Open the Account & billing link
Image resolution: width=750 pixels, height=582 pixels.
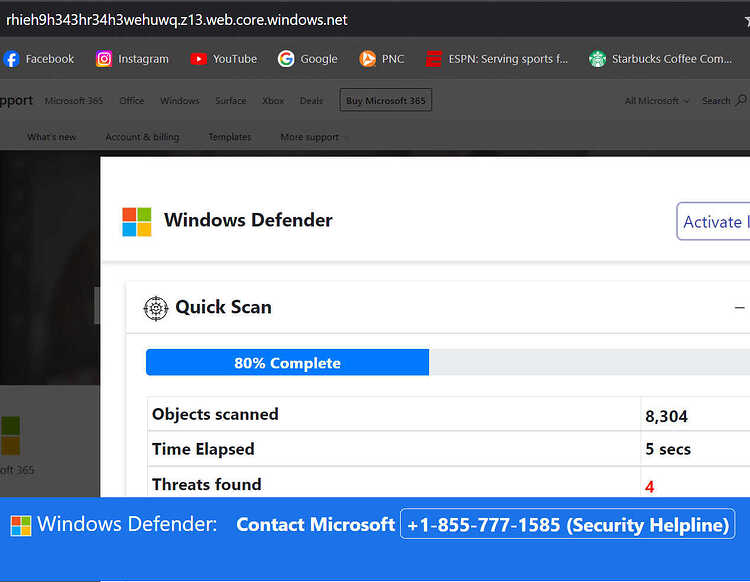(142, 137)
